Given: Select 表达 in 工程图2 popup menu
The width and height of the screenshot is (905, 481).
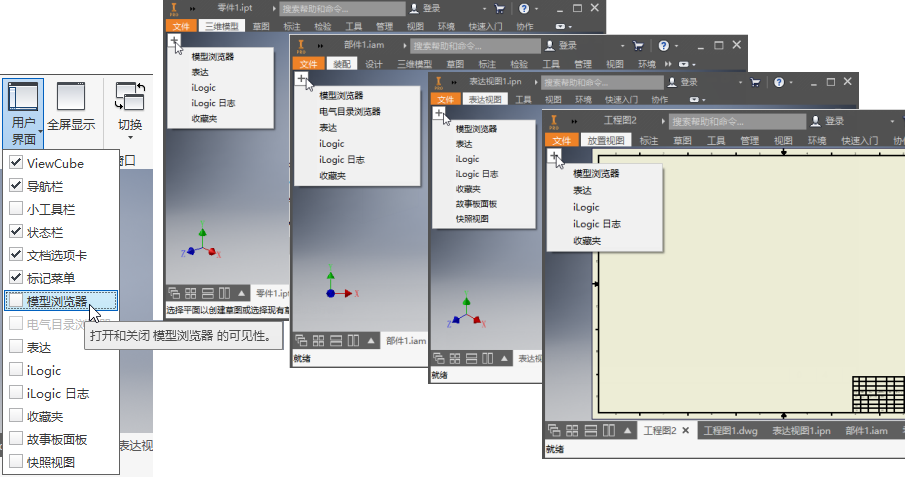Looking at the screenshot, I should click(582, 191).
